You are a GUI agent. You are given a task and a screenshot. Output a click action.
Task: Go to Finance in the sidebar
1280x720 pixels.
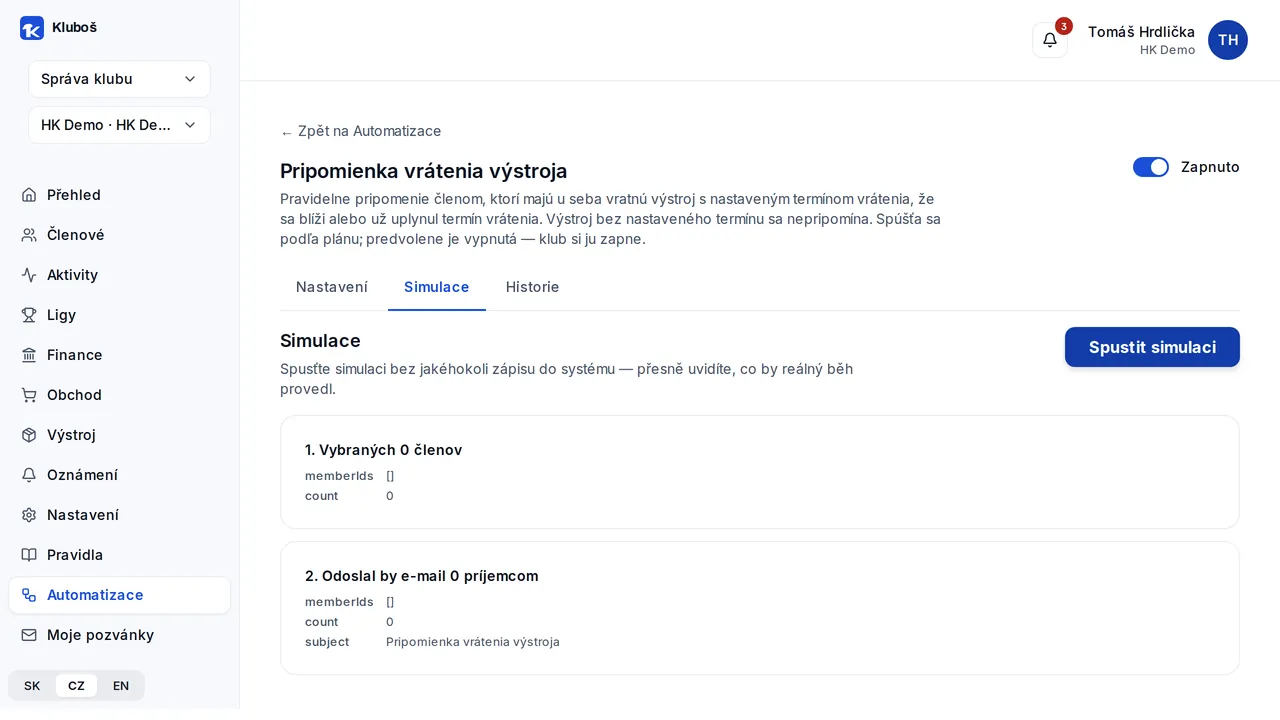[119, 355]
